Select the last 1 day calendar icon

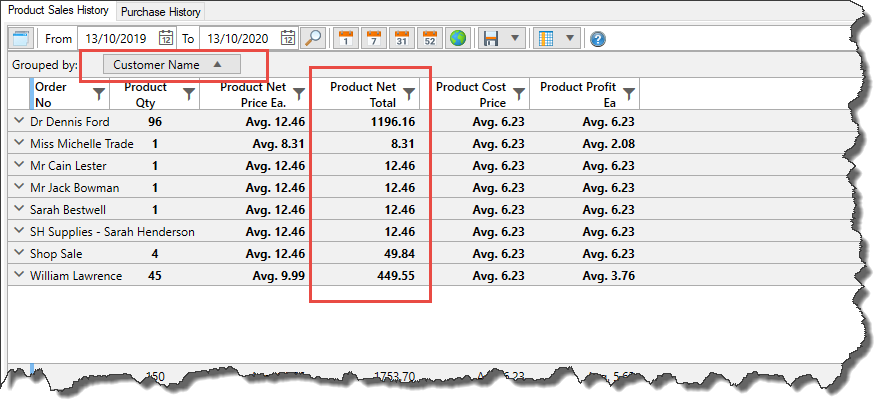[x=346, y=39]
